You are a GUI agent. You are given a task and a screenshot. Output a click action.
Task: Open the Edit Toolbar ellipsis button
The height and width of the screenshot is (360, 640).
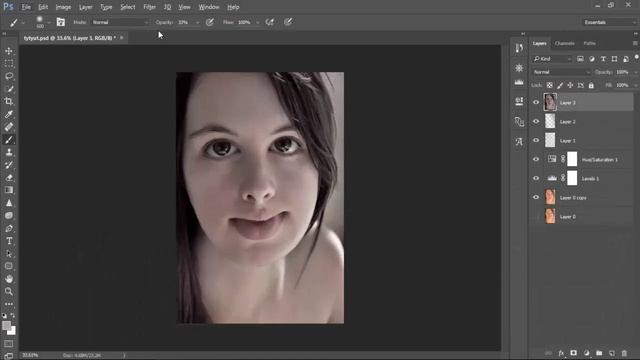(9, 304)
